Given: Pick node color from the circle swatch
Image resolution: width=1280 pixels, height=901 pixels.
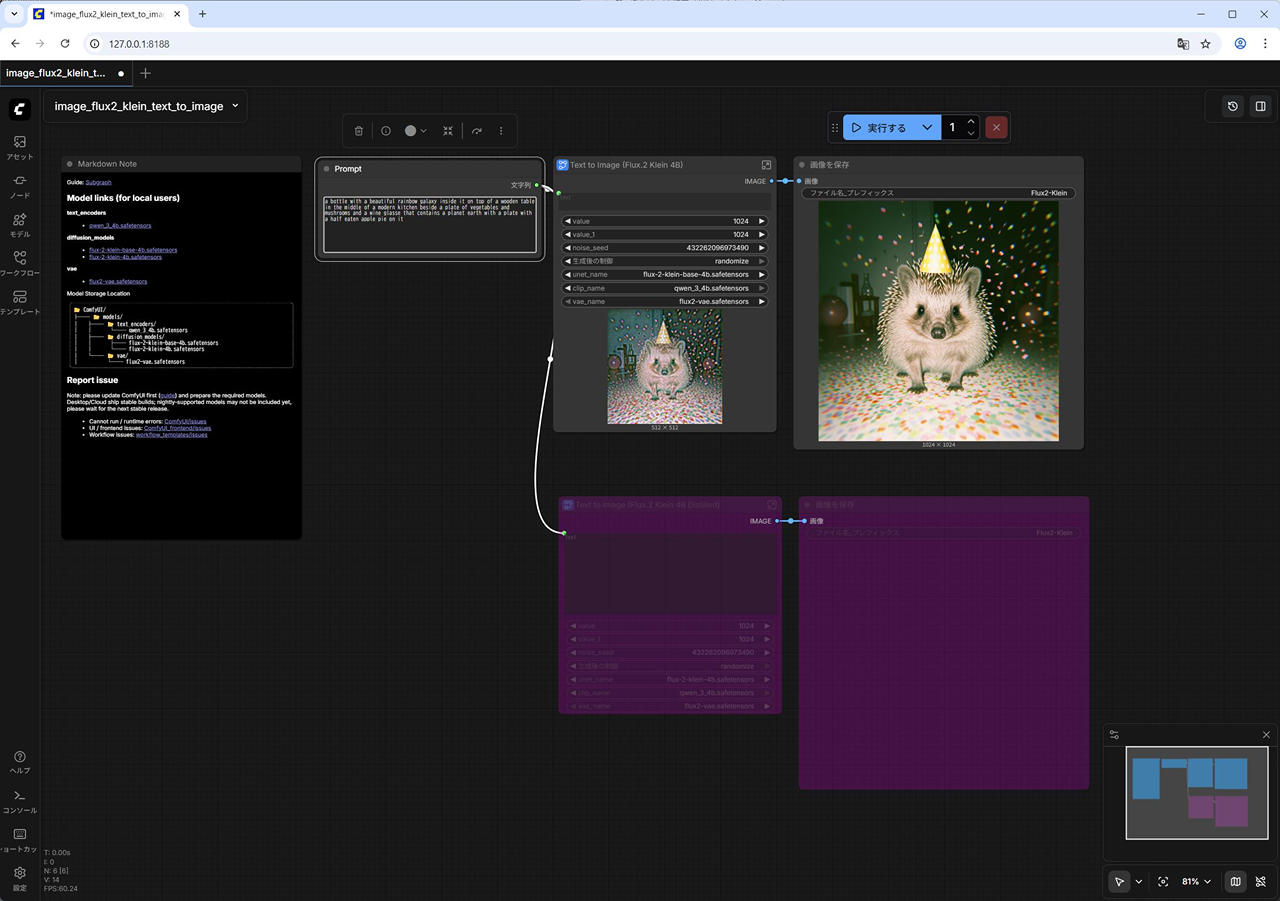Looking at the screenshot, I should tap(410, 131).
